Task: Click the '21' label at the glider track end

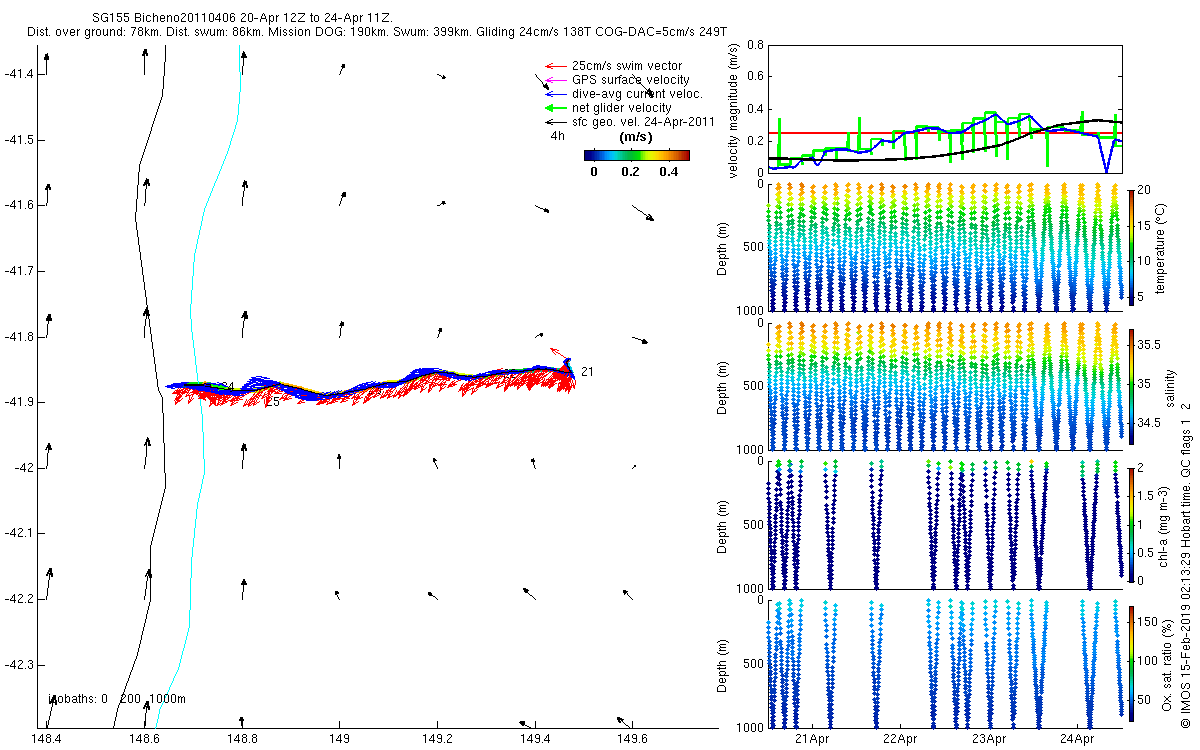Action: click(x=587, y=372)
